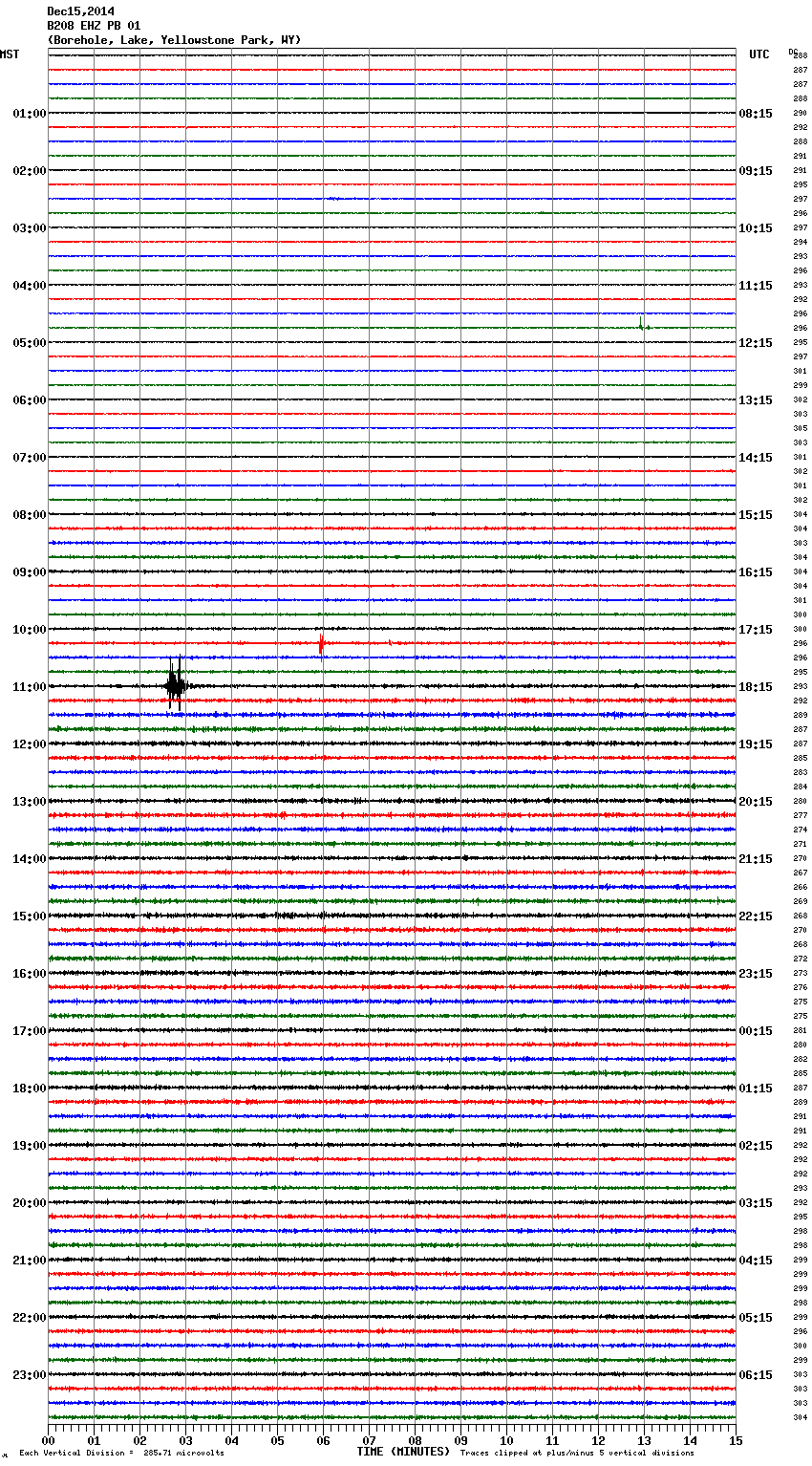Select the 05:00 MST row label
The width and height of the screenshot is (812, 1466).
[x=29, y=343]
